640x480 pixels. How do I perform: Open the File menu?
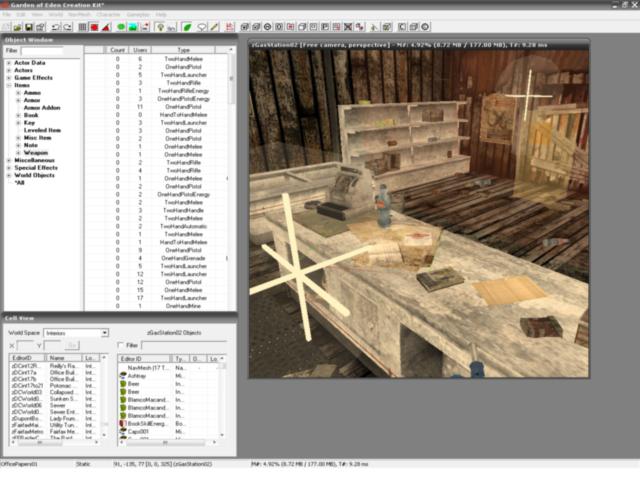click(7, 14)
